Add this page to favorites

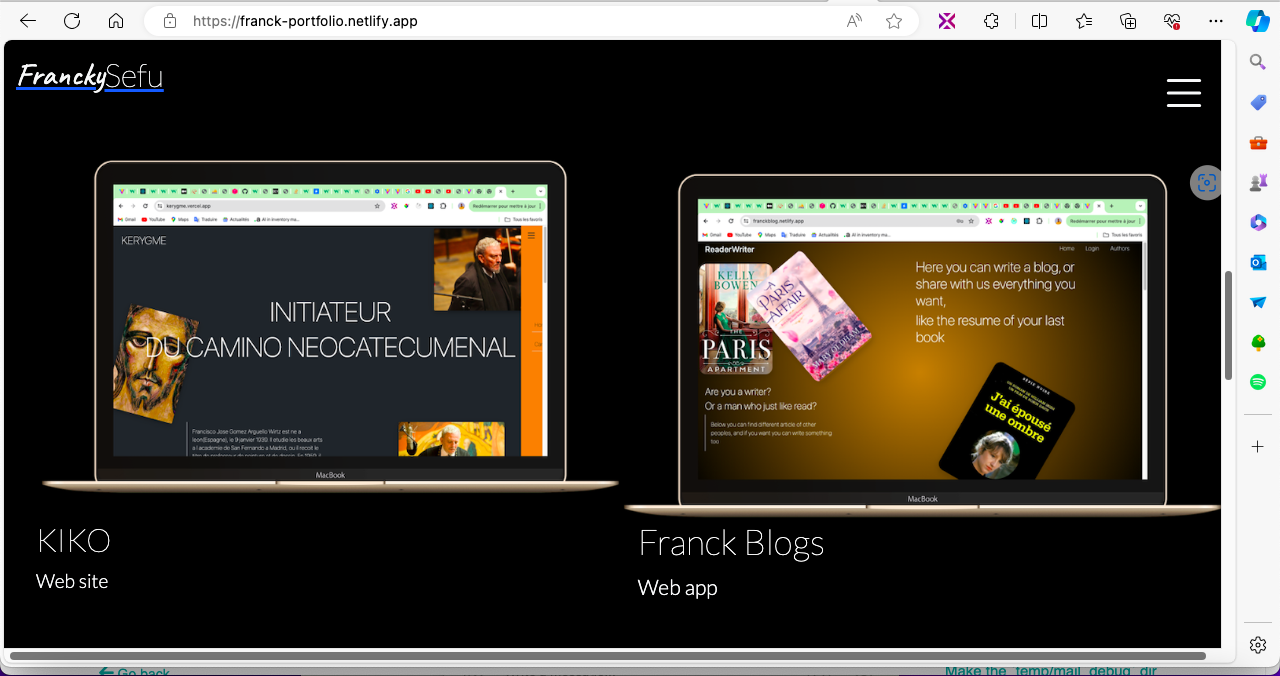[x=894, y=21]
